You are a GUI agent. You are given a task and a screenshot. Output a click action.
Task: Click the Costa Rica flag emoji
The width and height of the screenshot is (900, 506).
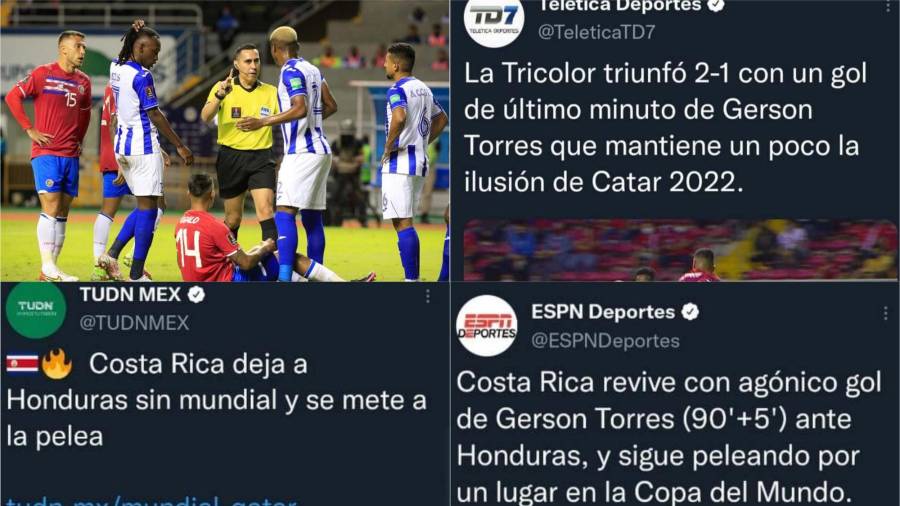click(x=22, y=364)
